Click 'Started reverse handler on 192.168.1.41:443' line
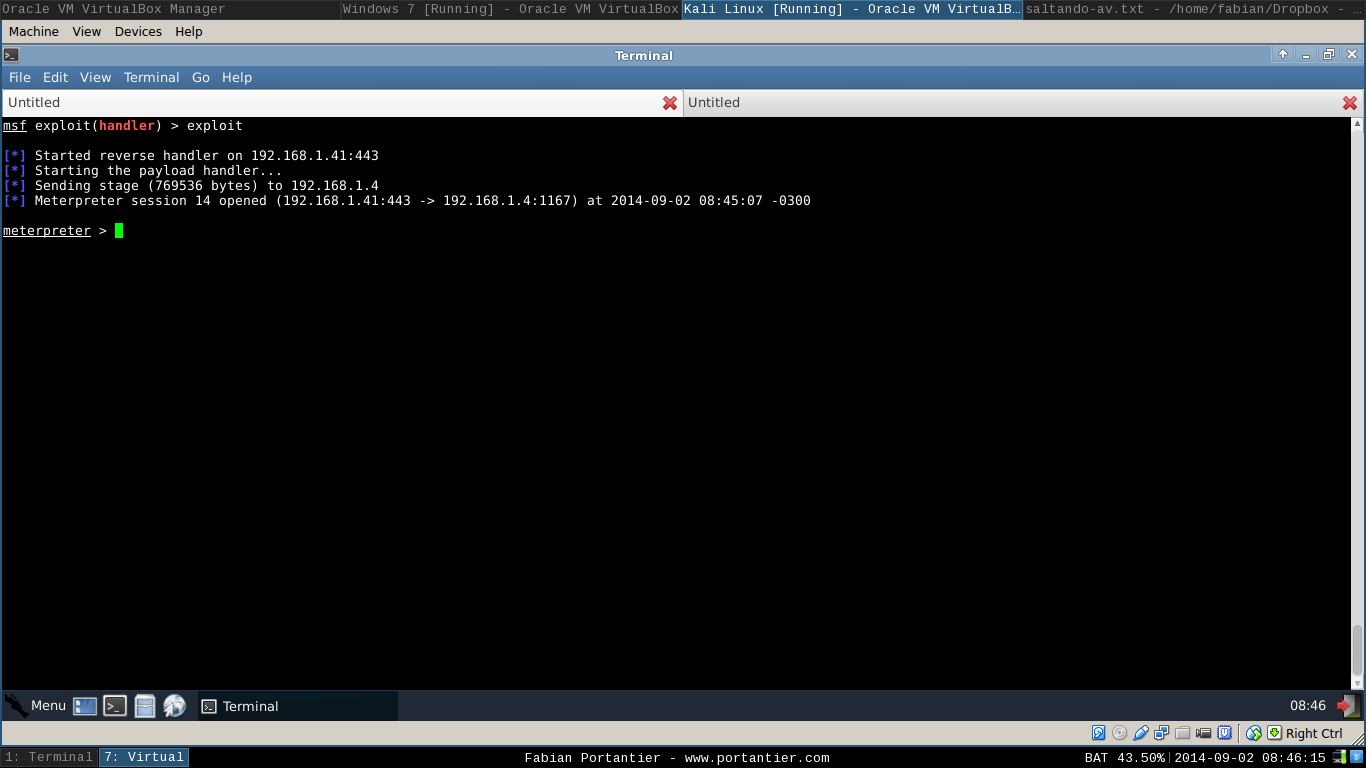This screenshot has height=768, width=1366. 191,156
